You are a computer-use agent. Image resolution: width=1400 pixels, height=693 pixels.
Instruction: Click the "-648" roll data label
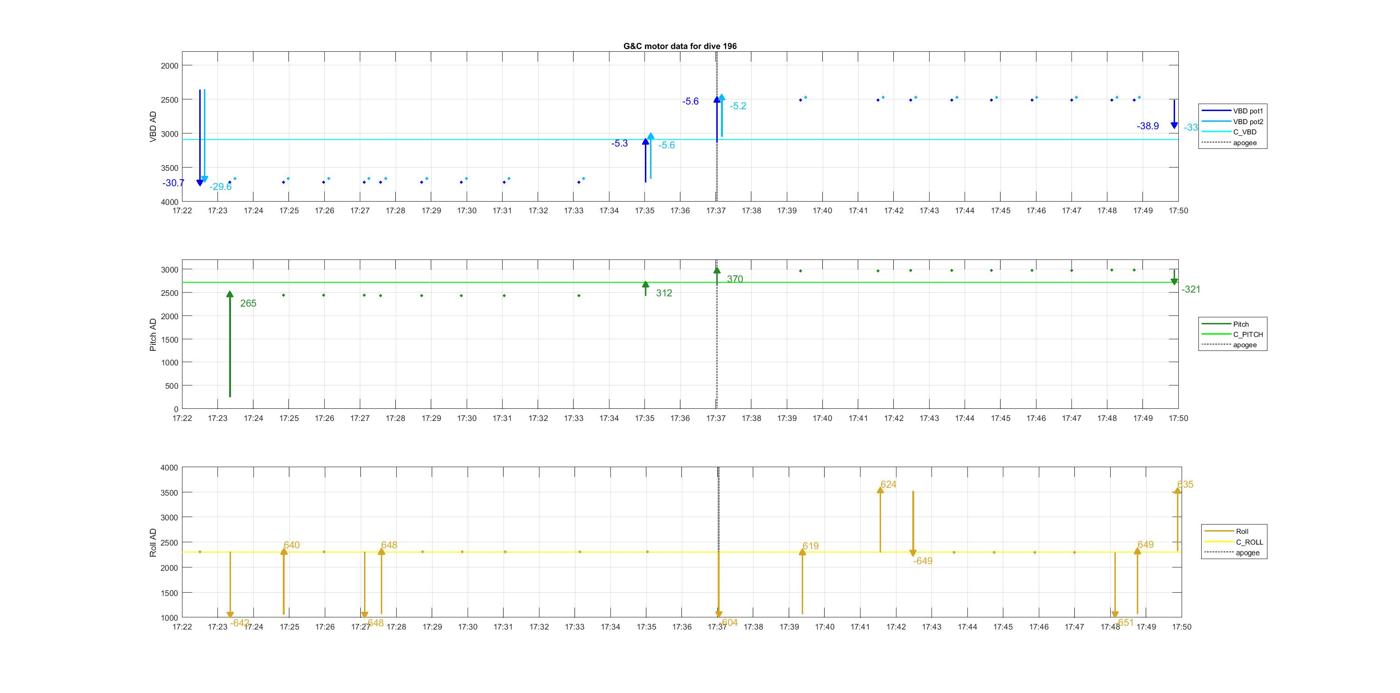pyautogui.click(x=374, y=623)
